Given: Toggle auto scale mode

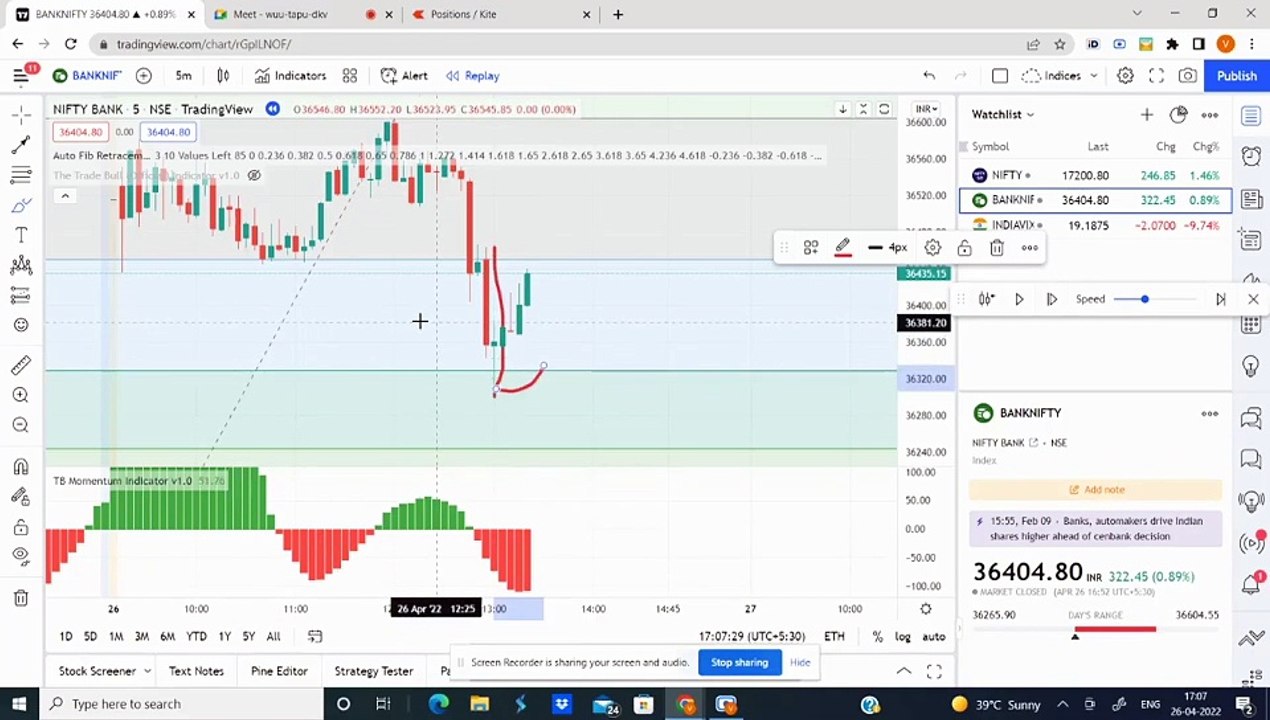Looking at the screenshot, I should pyautogui.click(x=933, y=637).
